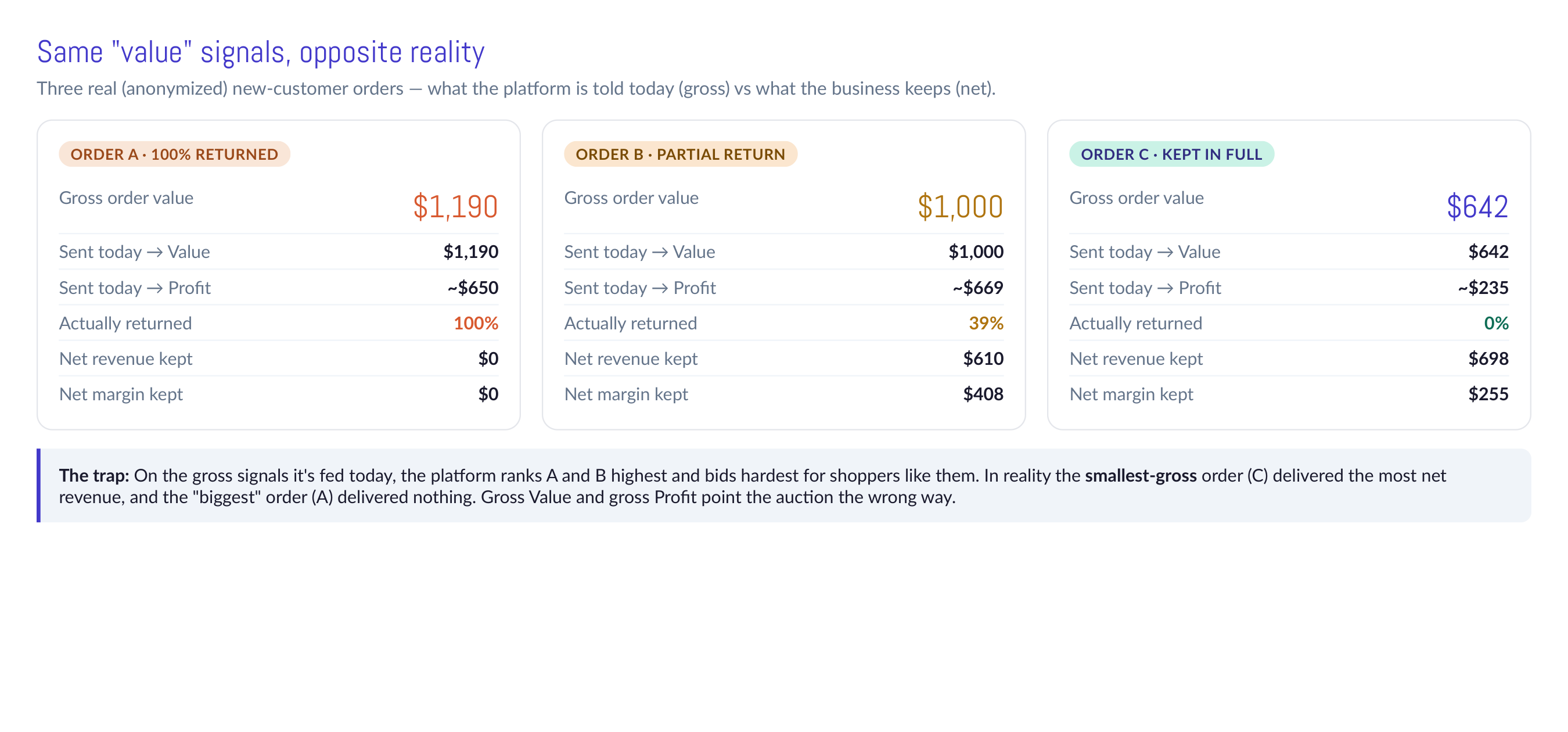Viewport: 1568px width, 732px height.
Task: Select the $1,000 gross order value
Action: [x=960, y=206]
